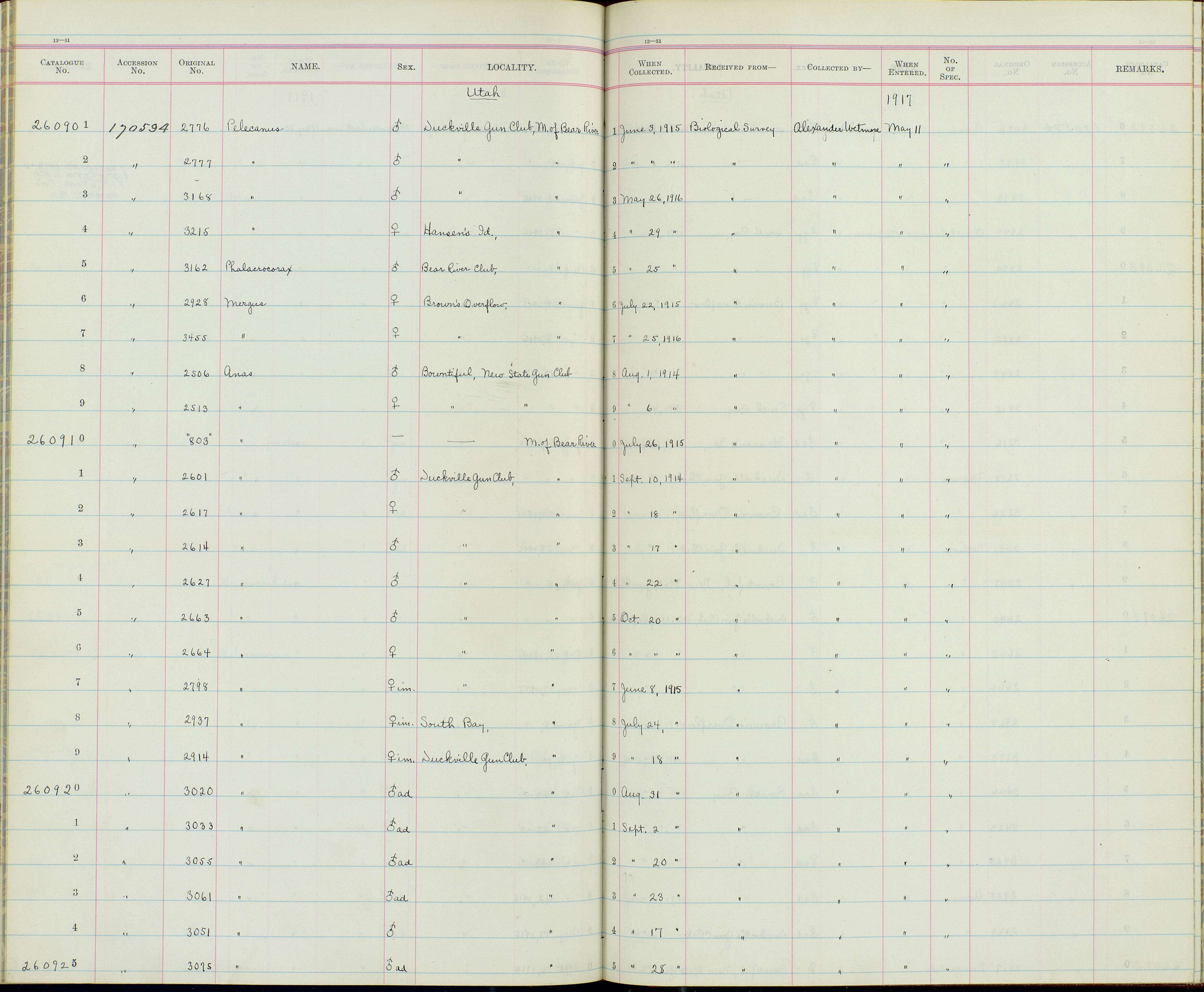Click the 'Accession No.' column header
Screen dimensions: 1204x992
tap(137, 67)
